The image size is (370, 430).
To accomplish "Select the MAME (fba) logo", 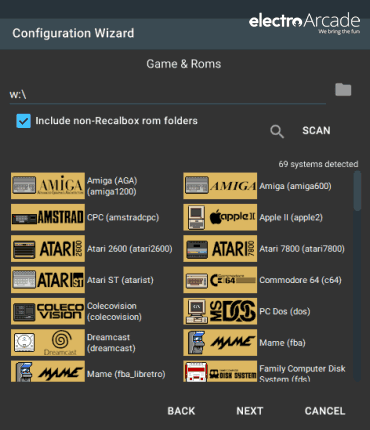I will coord(220,343).
